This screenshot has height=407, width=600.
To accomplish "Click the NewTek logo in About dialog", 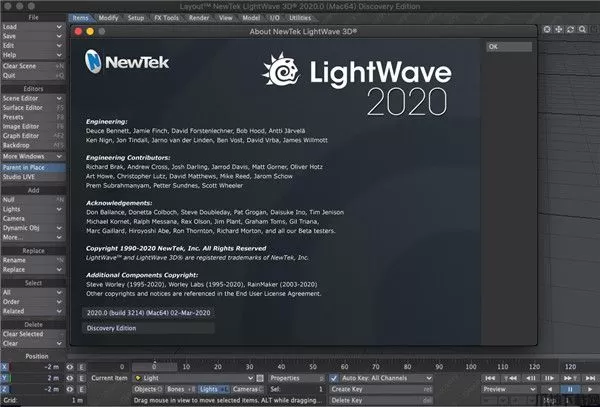I will tap(127, 62).
